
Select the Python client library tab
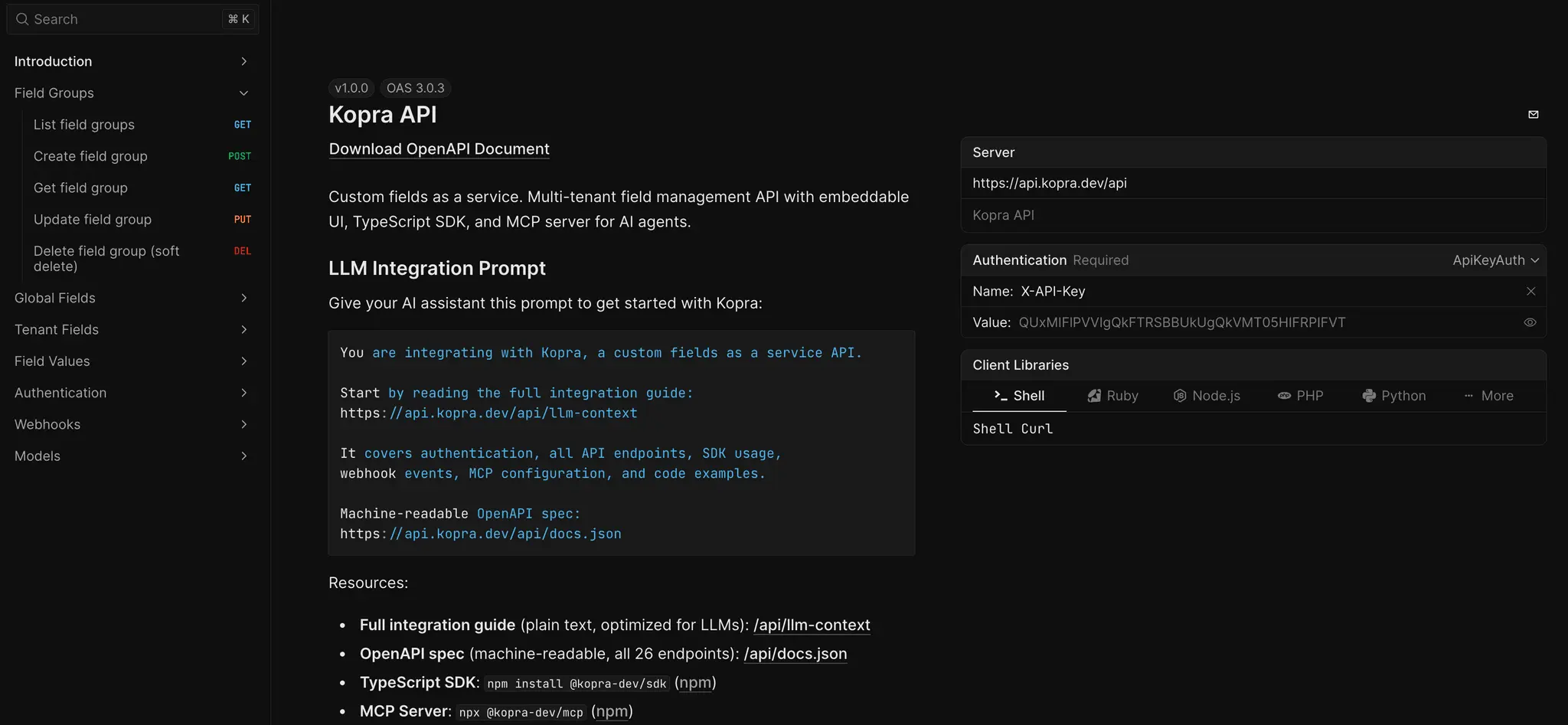(x=1393, y=396)
